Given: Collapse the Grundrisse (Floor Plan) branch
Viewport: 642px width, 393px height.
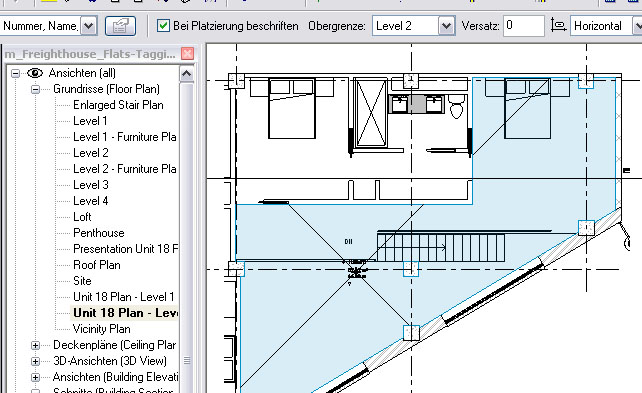Looking at the screenshot, I should pos(36,89).
